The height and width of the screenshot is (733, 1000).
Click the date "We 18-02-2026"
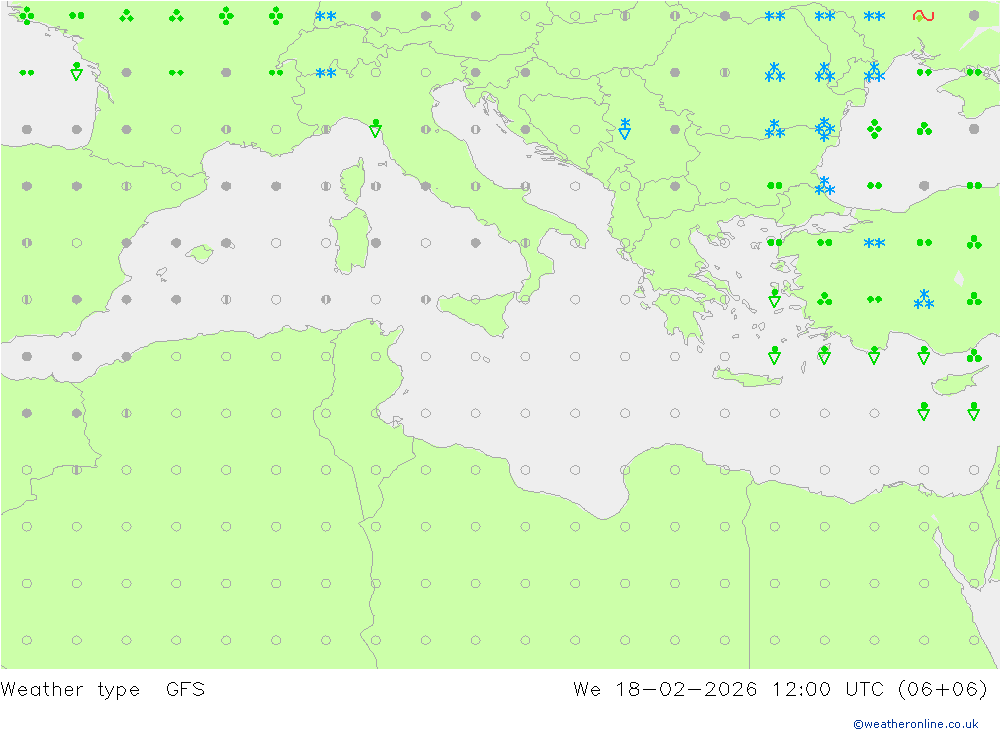point(665,690)
